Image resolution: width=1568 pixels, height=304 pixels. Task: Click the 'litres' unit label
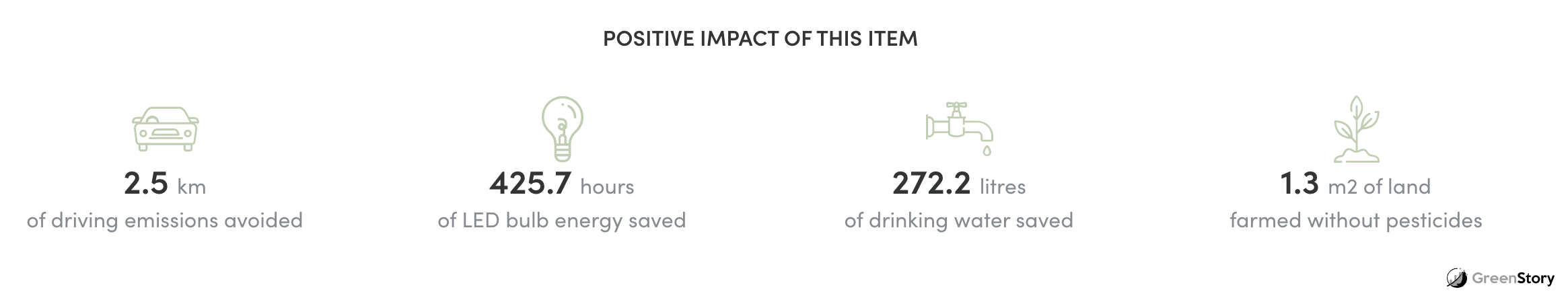click(x=1003, y=187)
